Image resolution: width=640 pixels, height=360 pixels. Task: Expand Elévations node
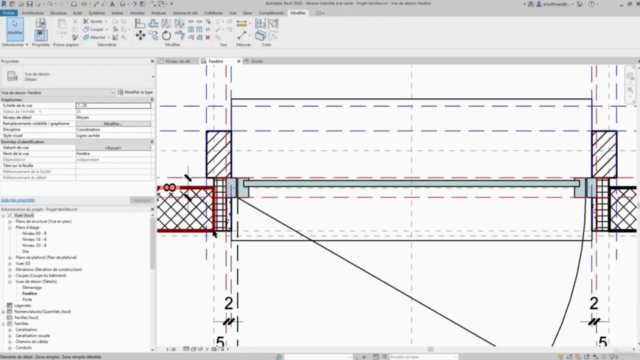tap(10, 270)
